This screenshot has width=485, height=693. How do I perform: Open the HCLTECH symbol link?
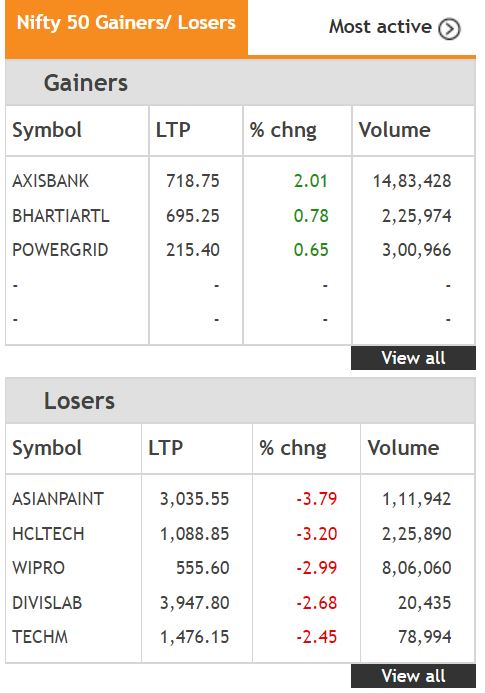(48, 534)
